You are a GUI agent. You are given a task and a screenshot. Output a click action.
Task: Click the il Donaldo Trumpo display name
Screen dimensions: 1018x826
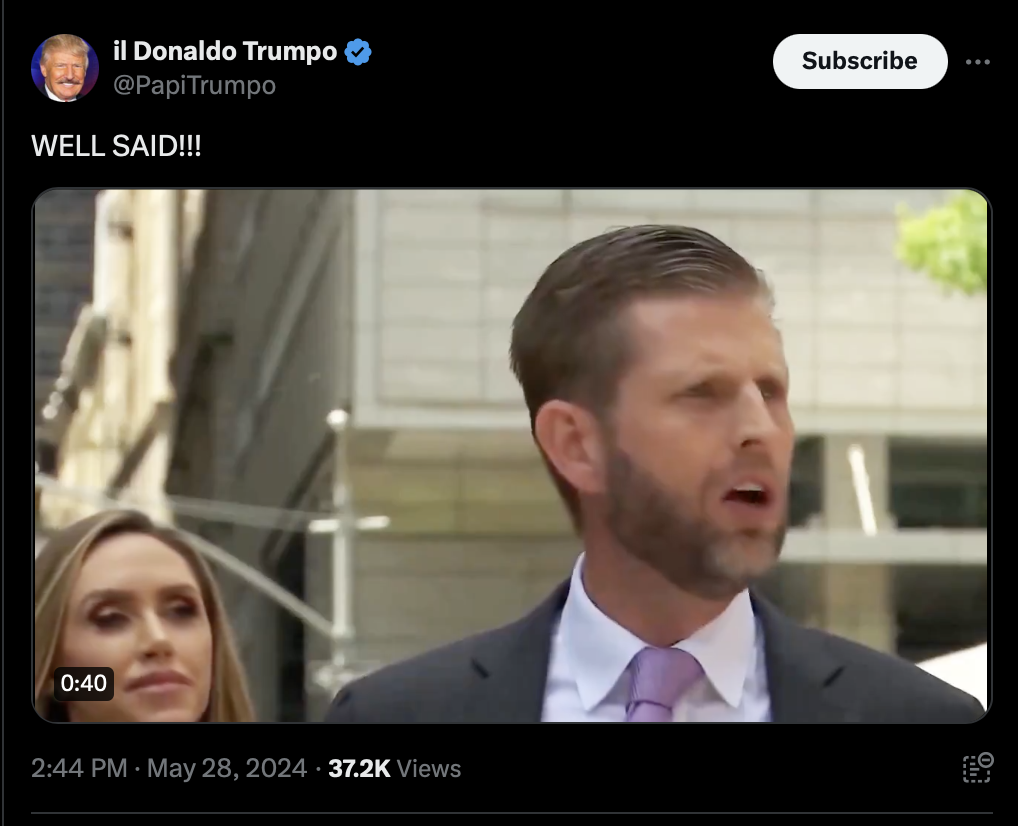click(x=225, y=51)
